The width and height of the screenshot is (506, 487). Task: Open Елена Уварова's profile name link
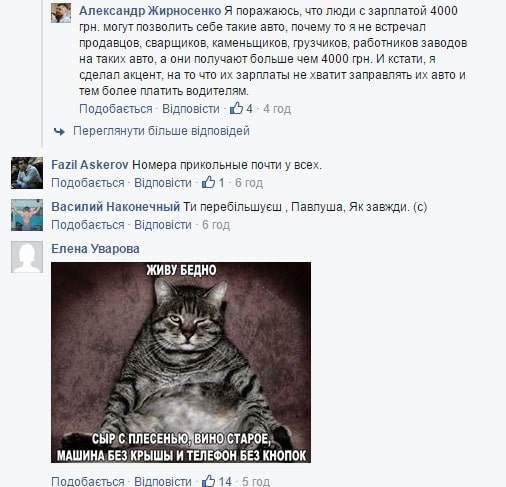coord(95,249)
